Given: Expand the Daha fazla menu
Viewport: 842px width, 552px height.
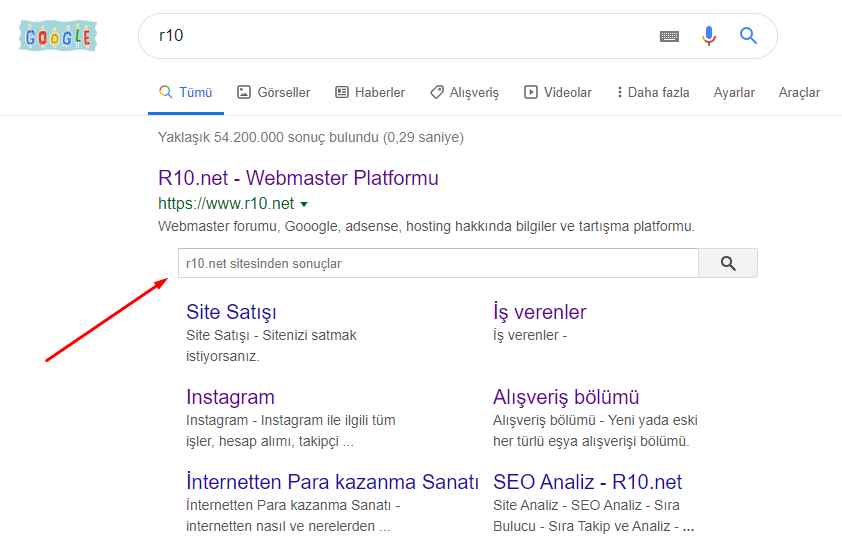Looking at the screenshot, I should [653, 92].
